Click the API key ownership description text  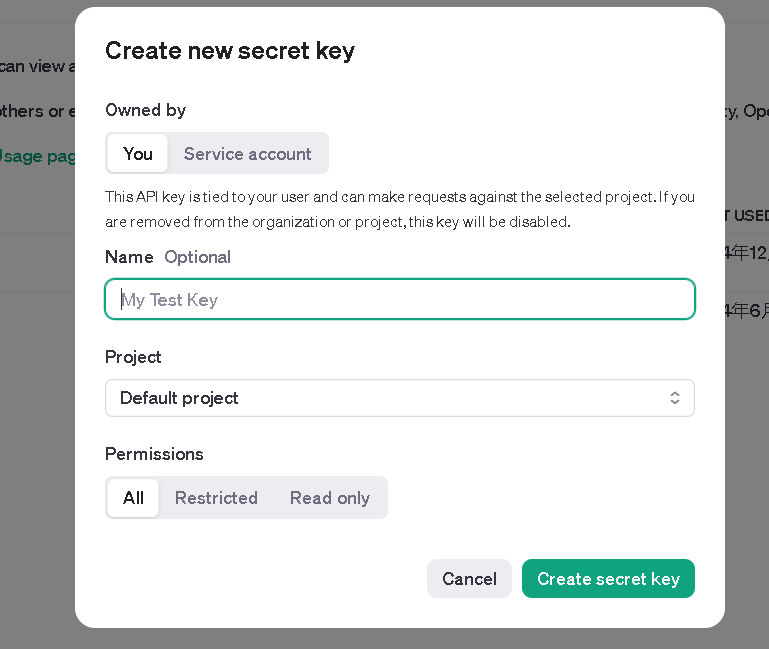(x=399, y=209)
